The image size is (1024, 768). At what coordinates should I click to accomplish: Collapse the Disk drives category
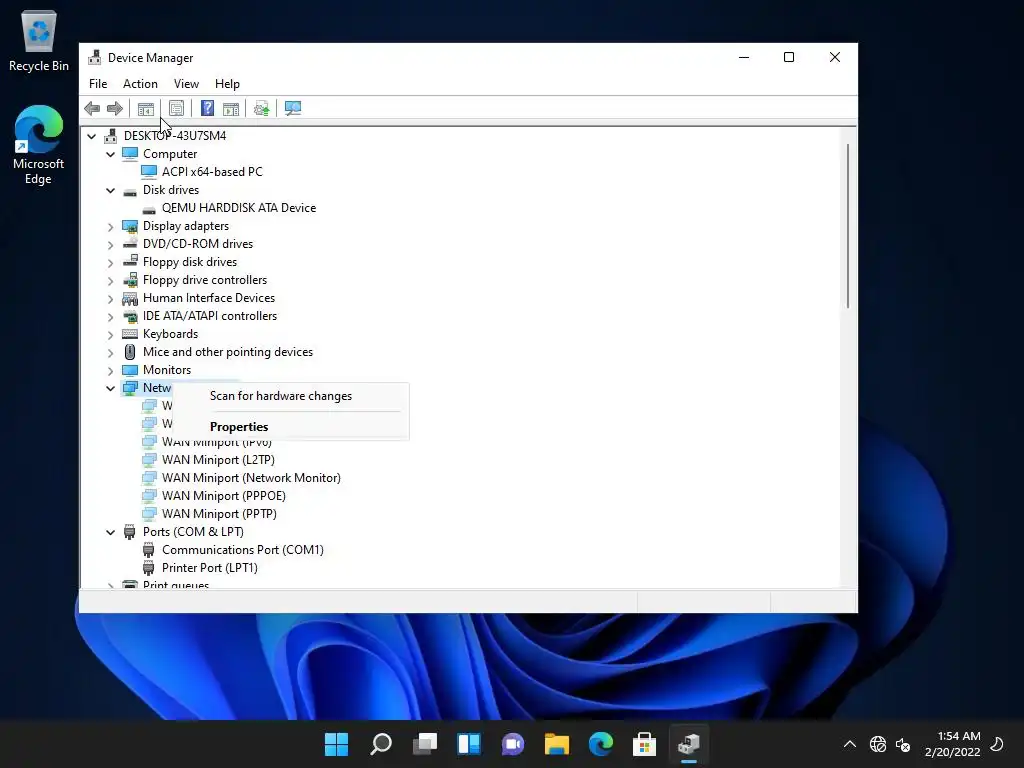pos(110,190)
